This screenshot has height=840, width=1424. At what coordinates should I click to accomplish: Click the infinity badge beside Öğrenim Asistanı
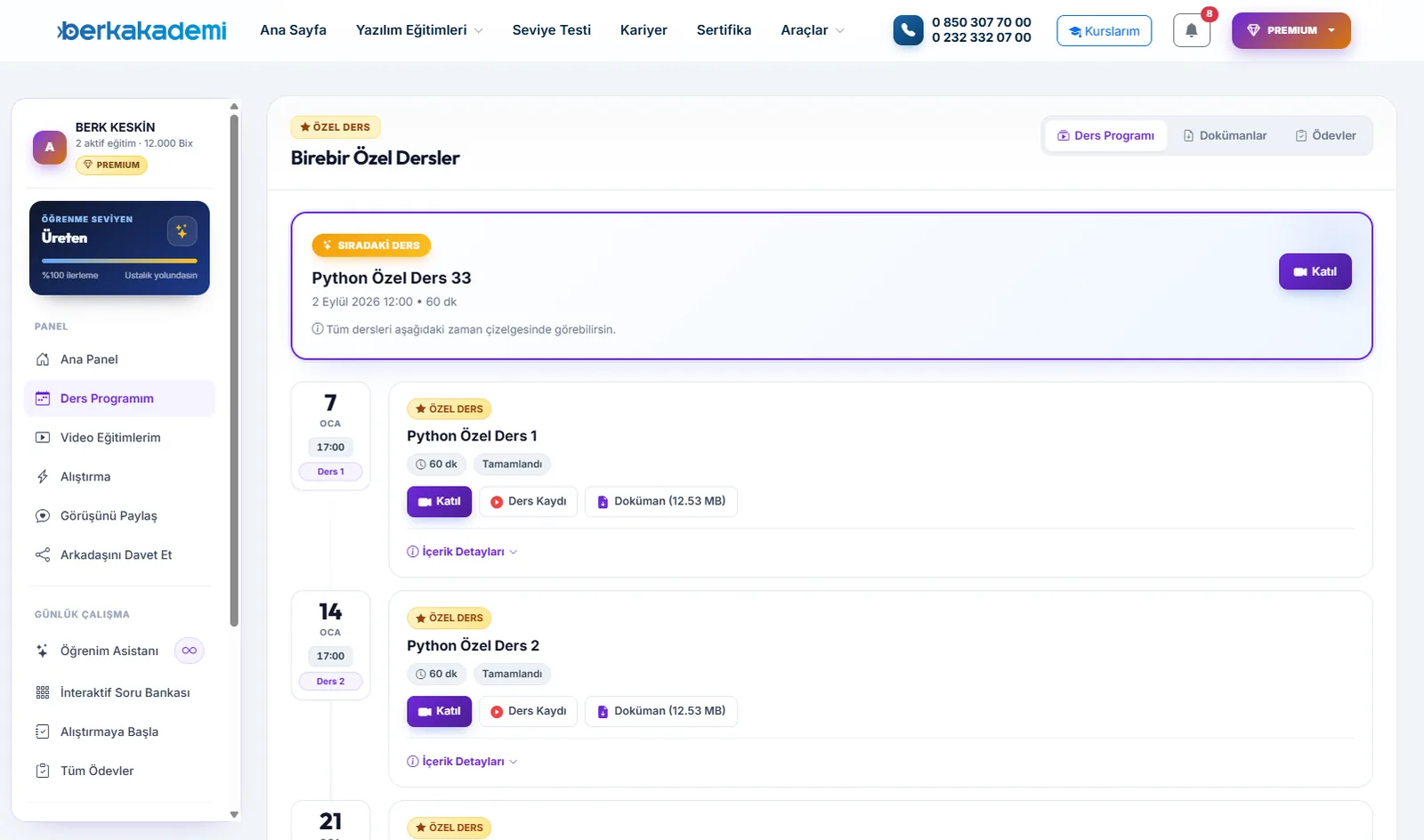point(190,650)
